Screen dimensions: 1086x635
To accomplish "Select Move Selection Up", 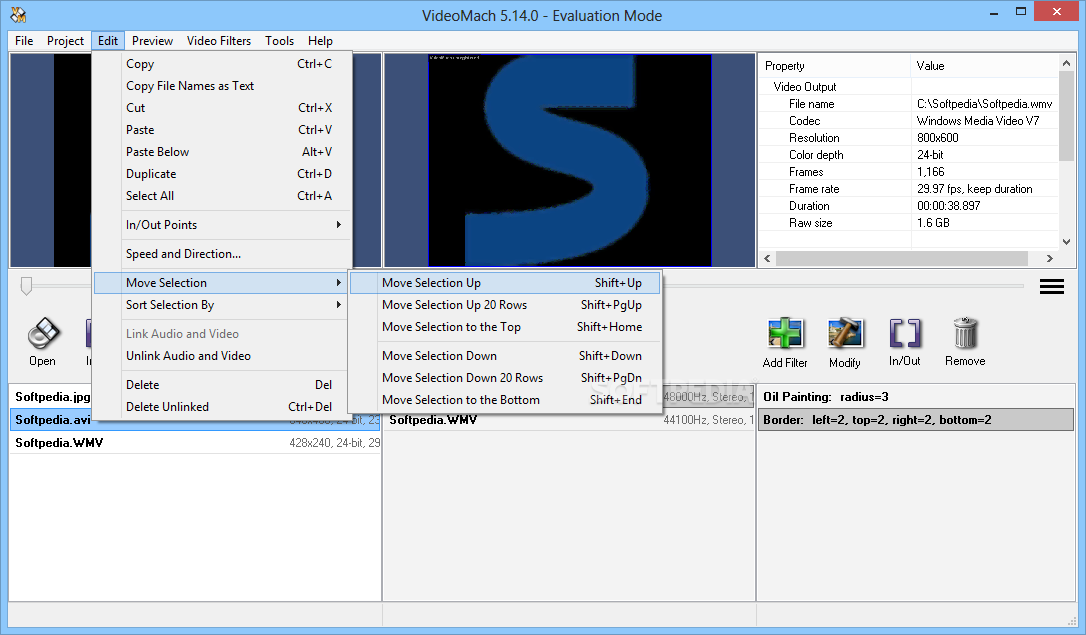I will pos(505,283).
